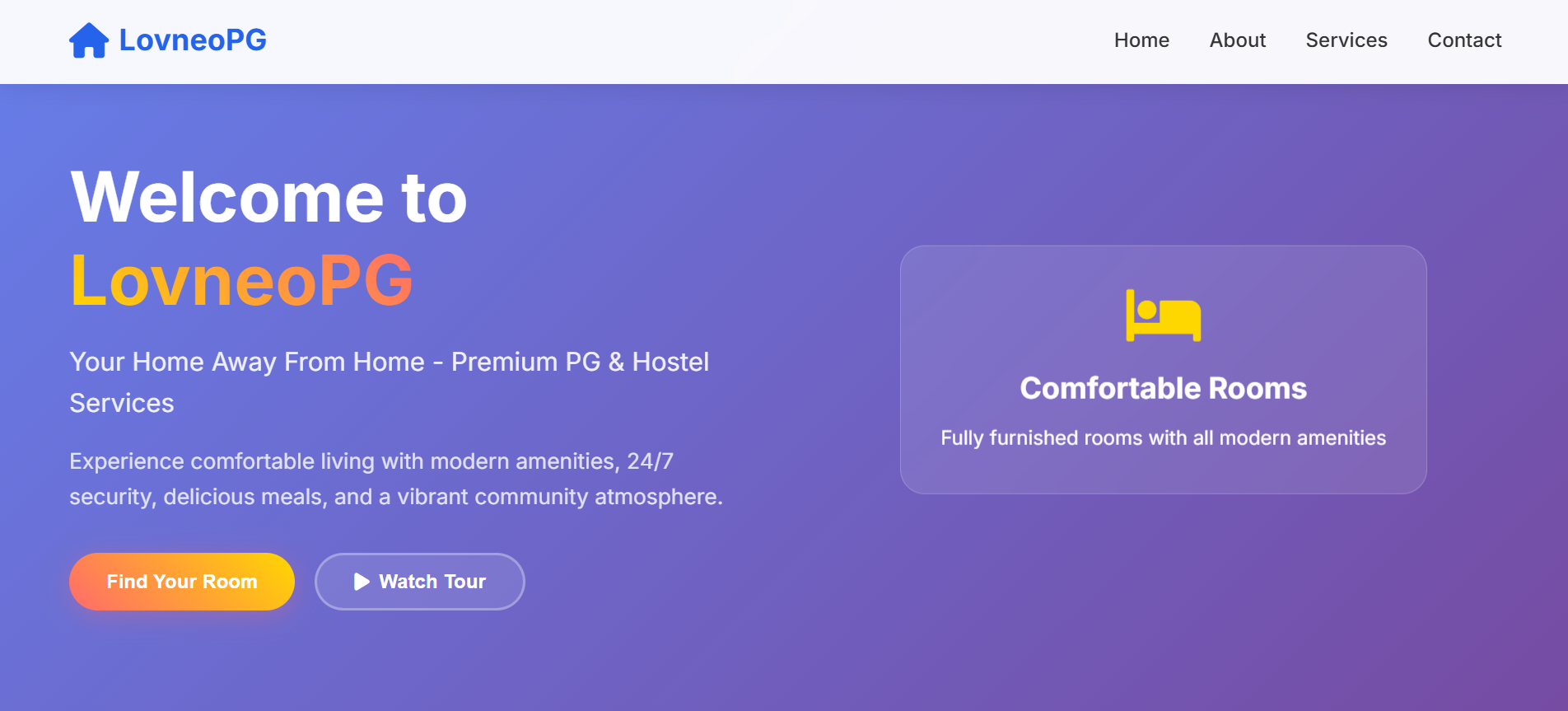Click the orange gradient Find Your Room pill

(x=181, y=582)
